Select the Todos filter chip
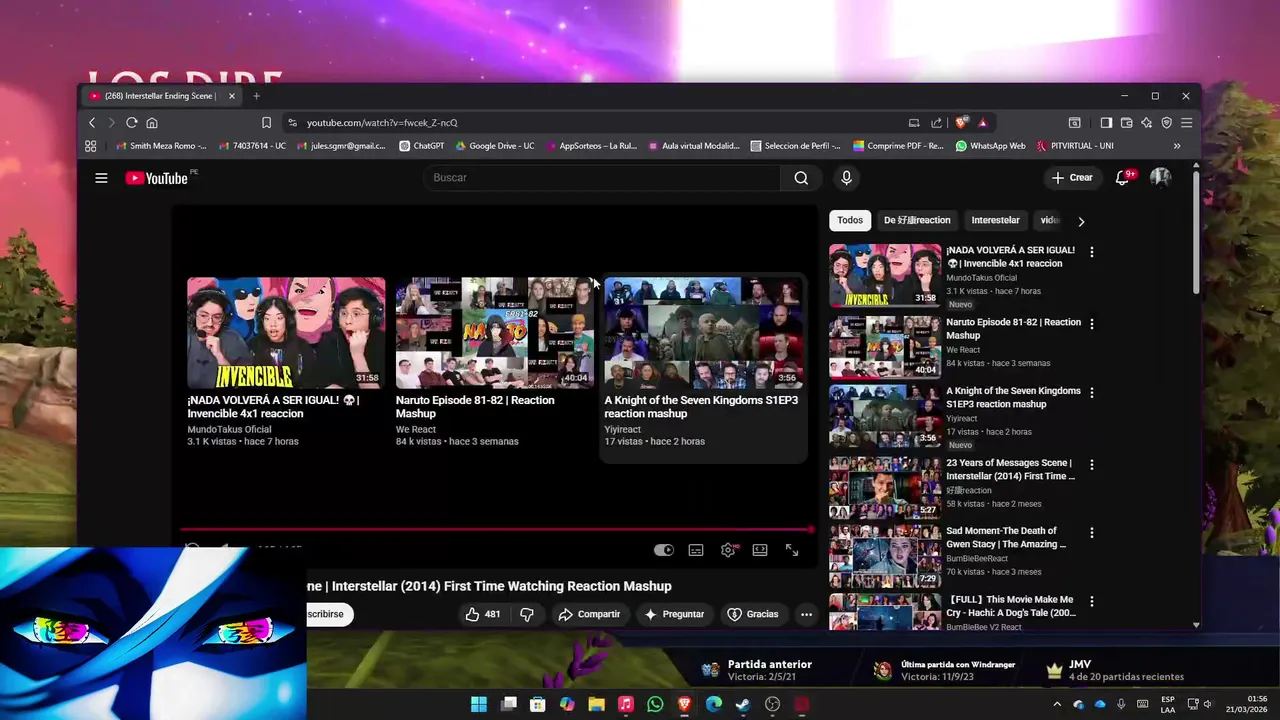Screen dimensions: 1280x720 click(x=850, y=220)
